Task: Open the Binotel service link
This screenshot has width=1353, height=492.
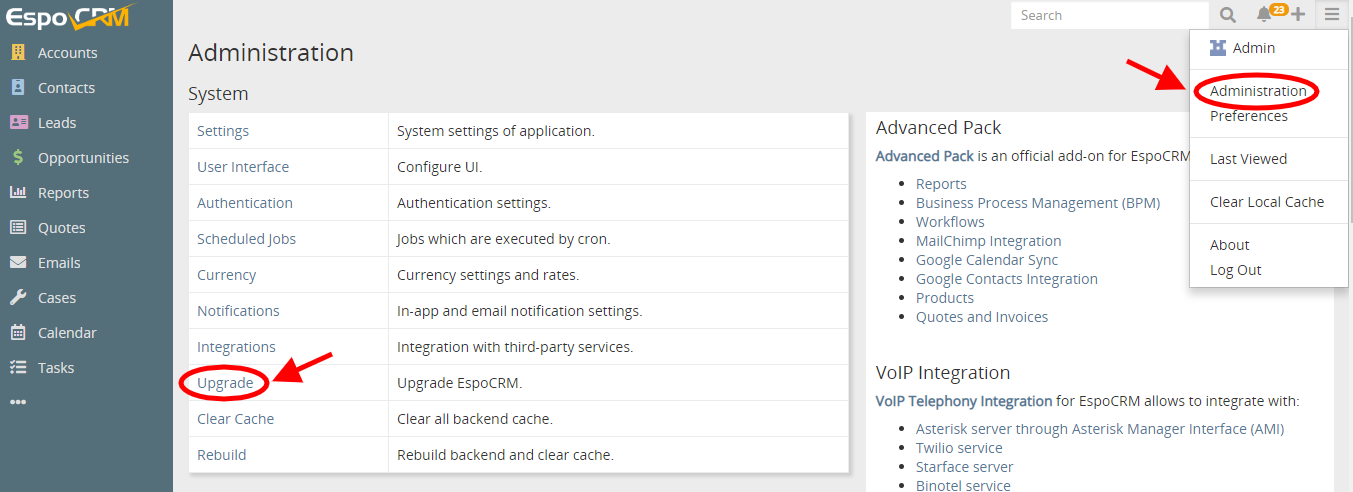Action: point(963,486)
